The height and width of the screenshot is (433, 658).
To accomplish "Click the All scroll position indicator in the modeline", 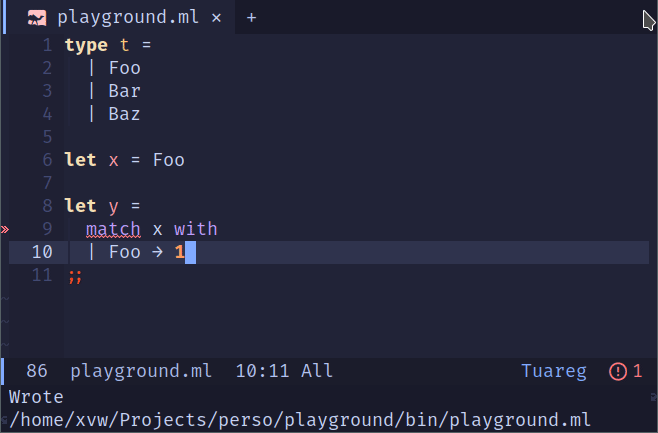I will point(317,371).
